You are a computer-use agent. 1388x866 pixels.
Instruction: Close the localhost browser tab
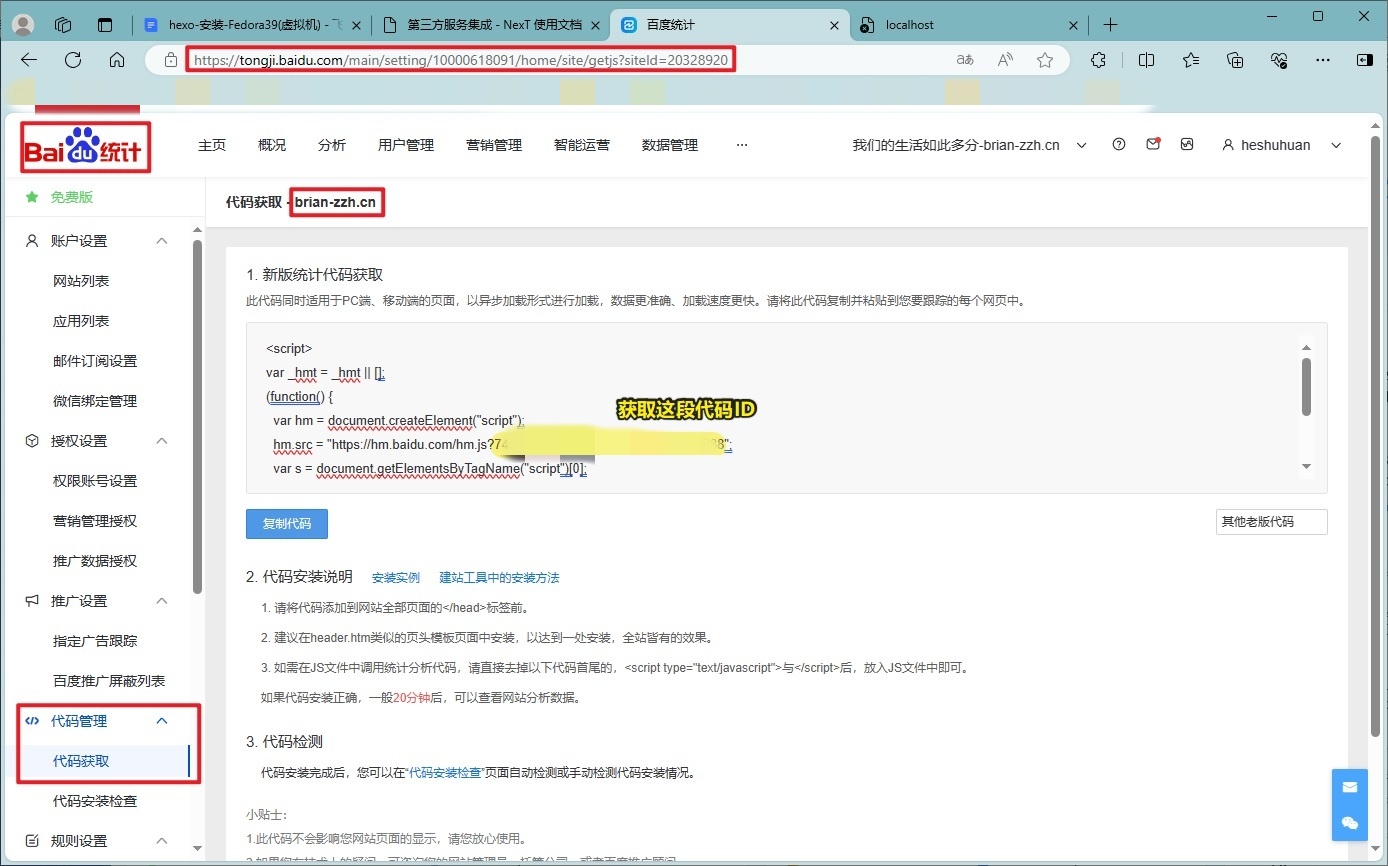[x=1074, y=25]
